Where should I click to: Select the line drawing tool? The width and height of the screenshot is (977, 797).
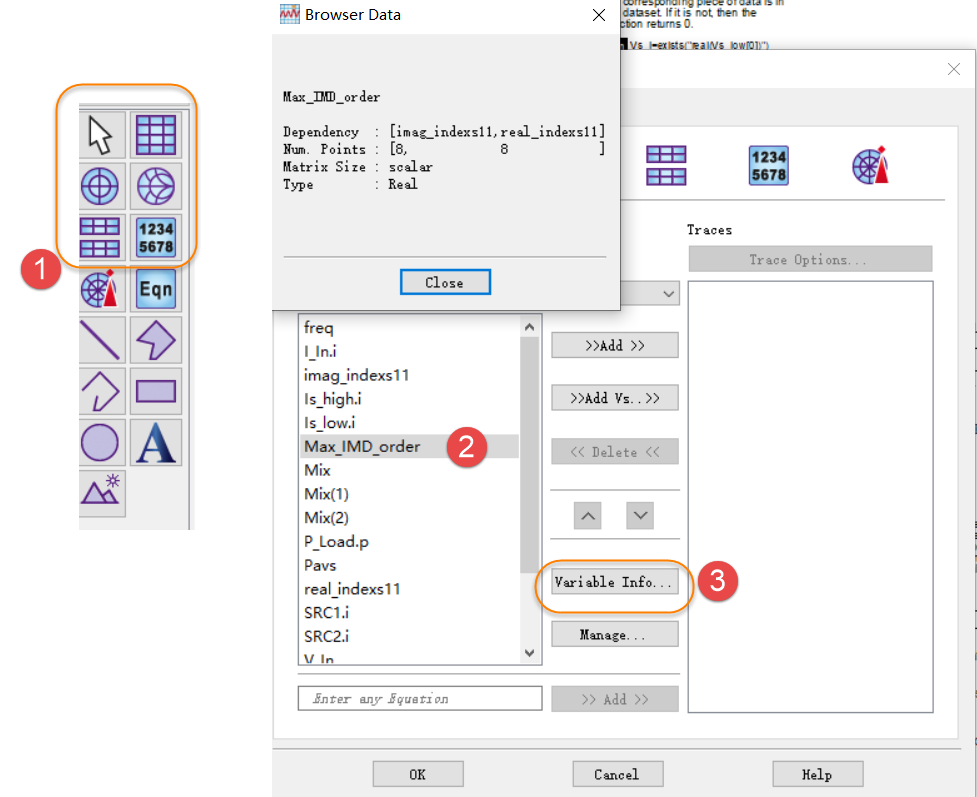[100, 340]
